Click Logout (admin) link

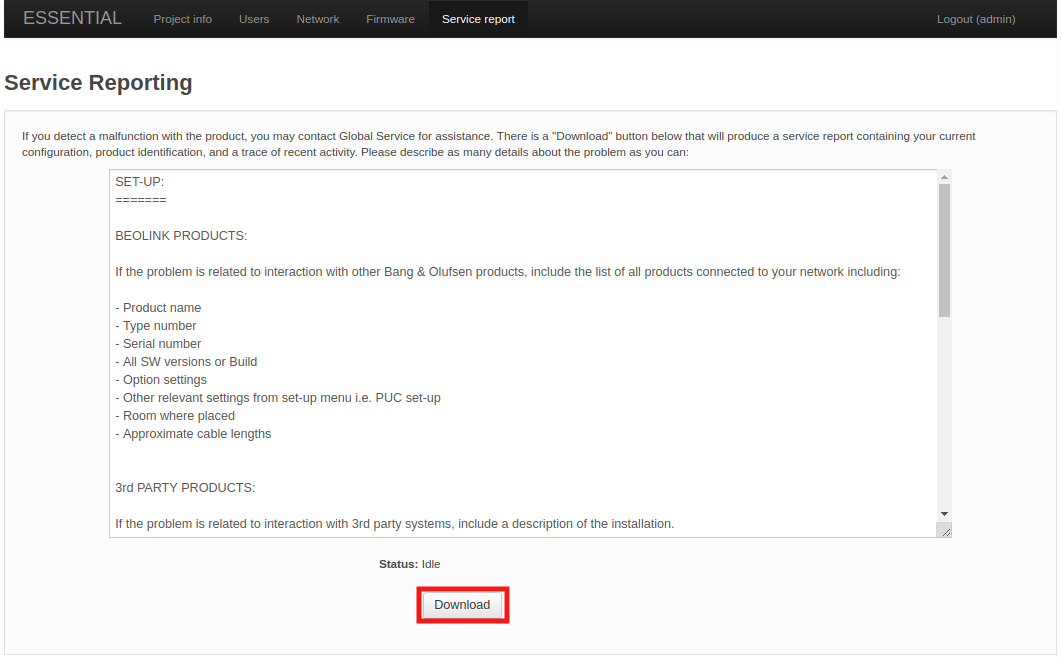coord(975,18)
